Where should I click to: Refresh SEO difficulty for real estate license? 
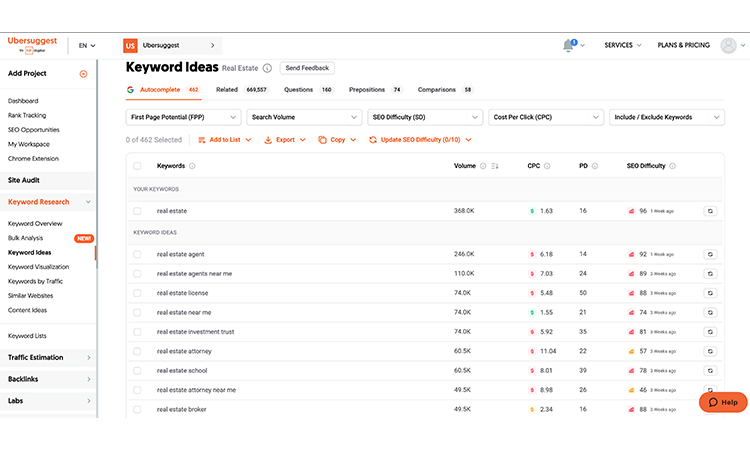pos(710,293)
